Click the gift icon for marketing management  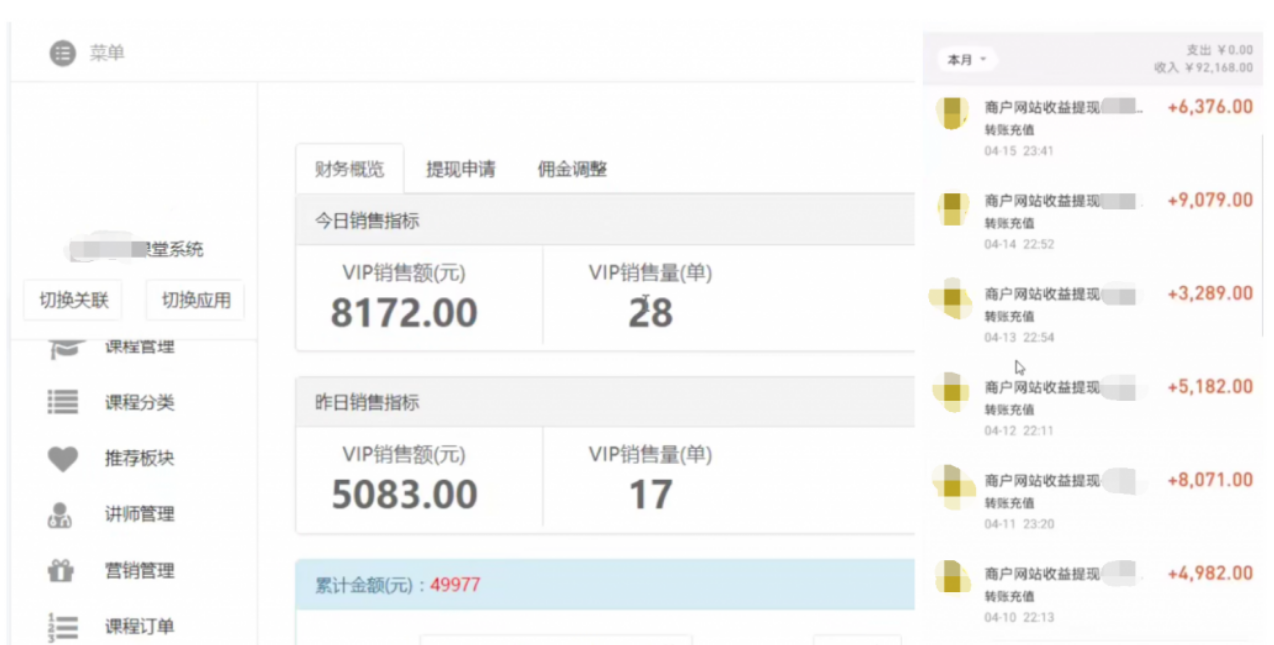tap(61, 571)
